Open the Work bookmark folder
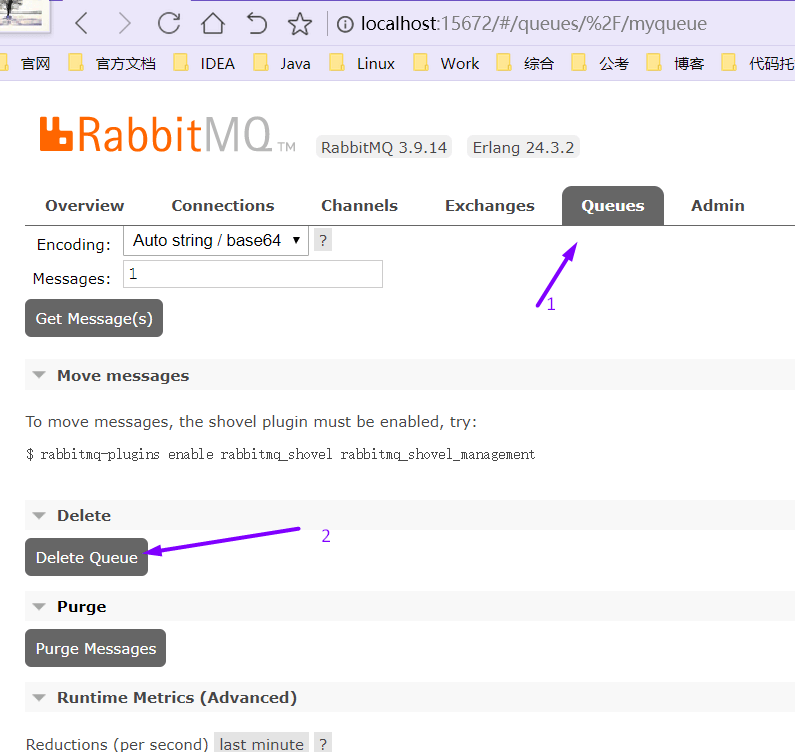Screen dimensions: 795x752 (x=446, y=63)
